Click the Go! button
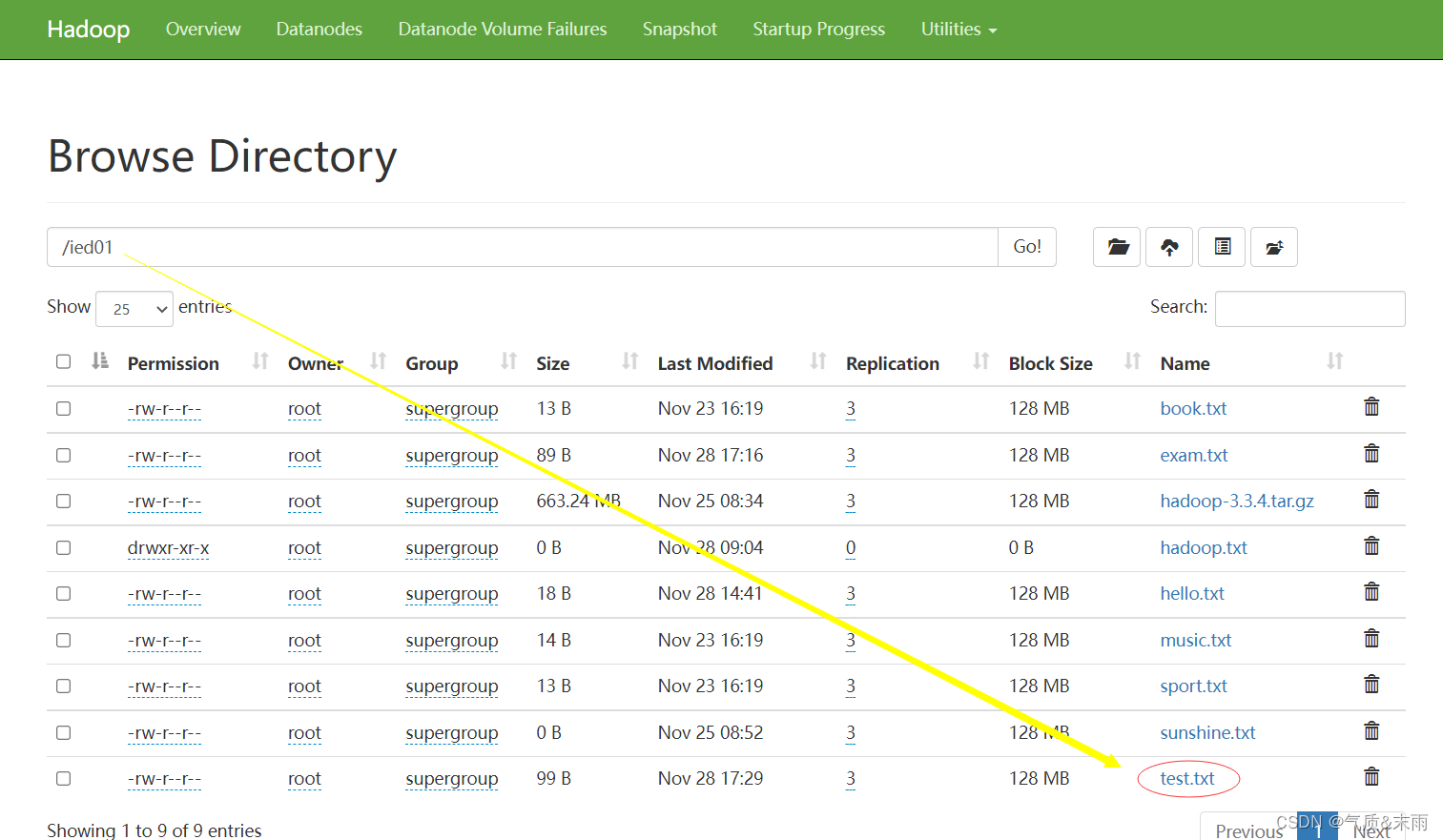Viewport: 1443px width, 840px height. (x=1027, y=247)
